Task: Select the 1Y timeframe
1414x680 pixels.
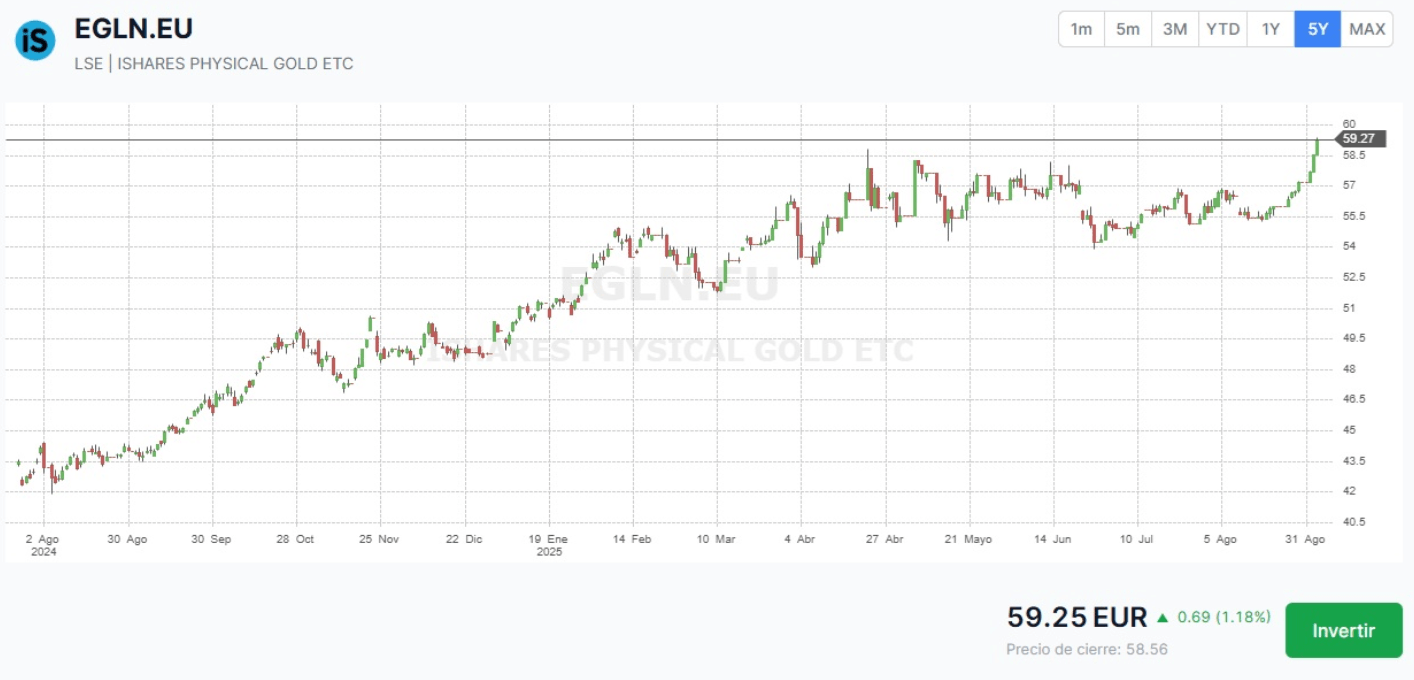Action: point(1270,29)
